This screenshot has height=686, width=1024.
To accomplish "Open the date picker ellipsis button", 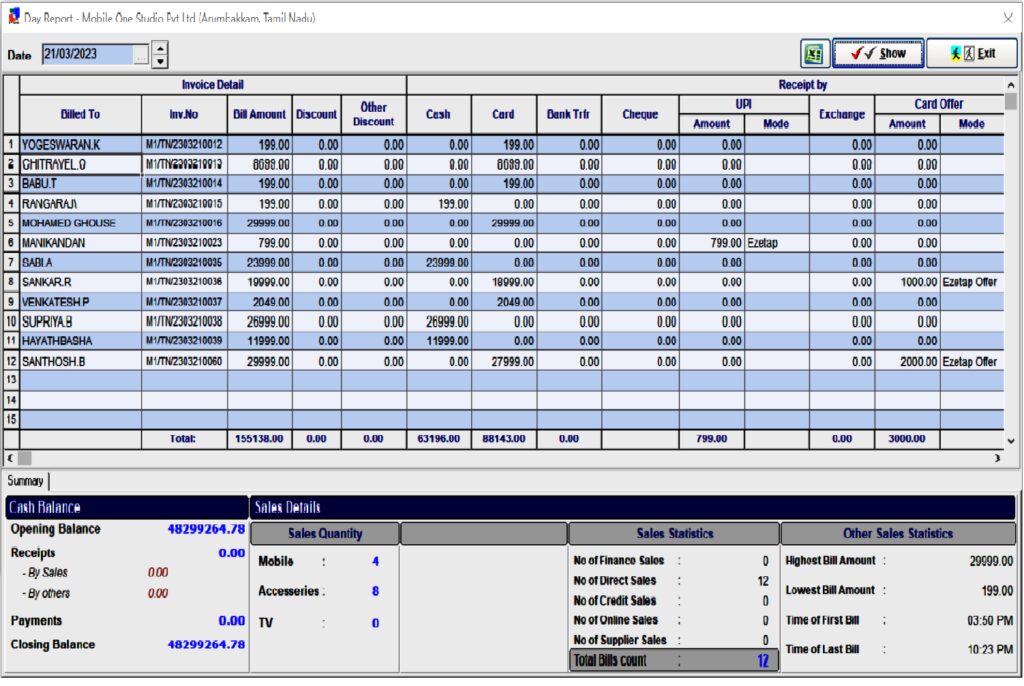I will click(x=141, y=55).
